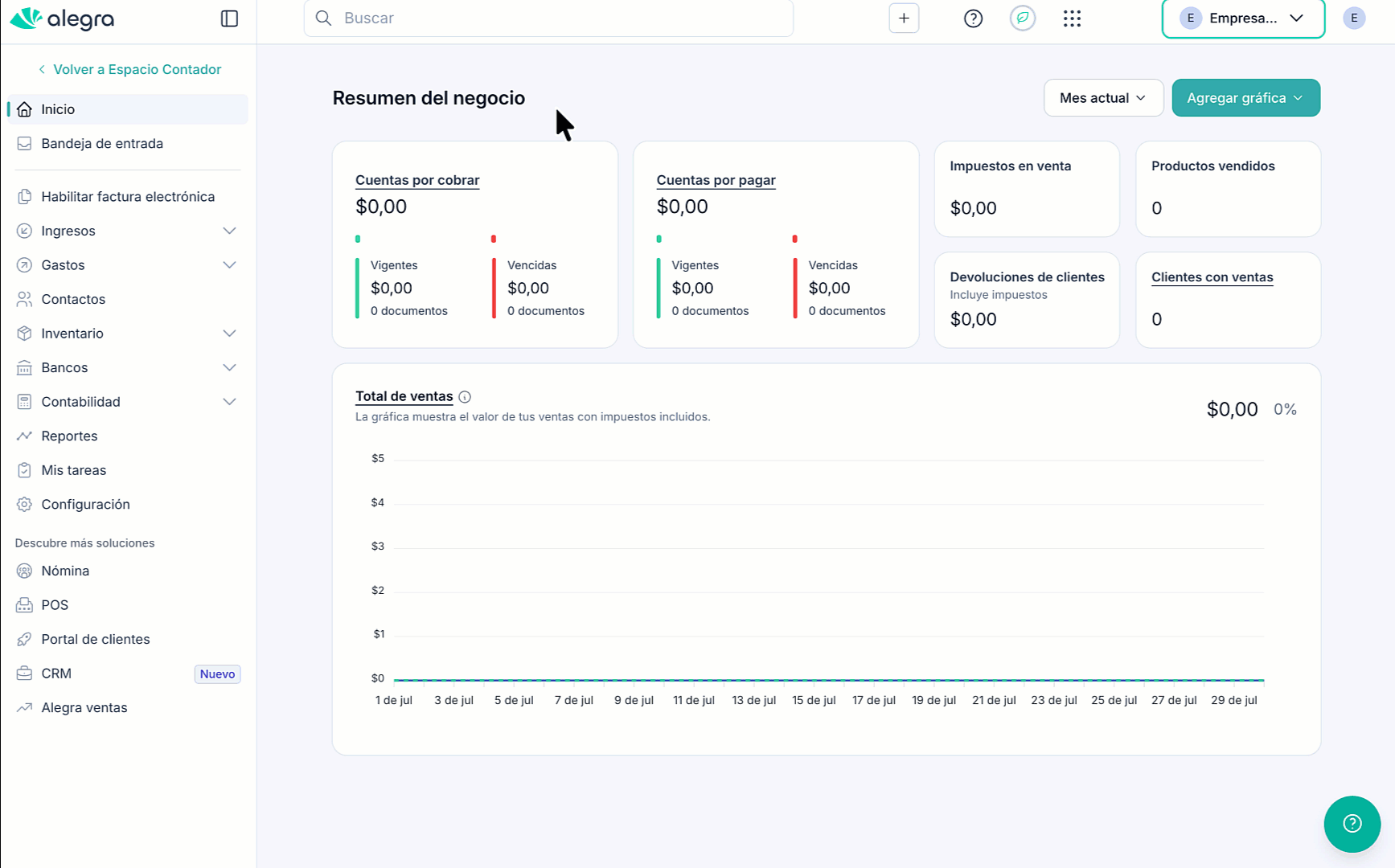Image resolution: width=1395 pixels, height=868 pixels.
Task: Click the info icon next to Total de ventas
Action: pos(465,397)
